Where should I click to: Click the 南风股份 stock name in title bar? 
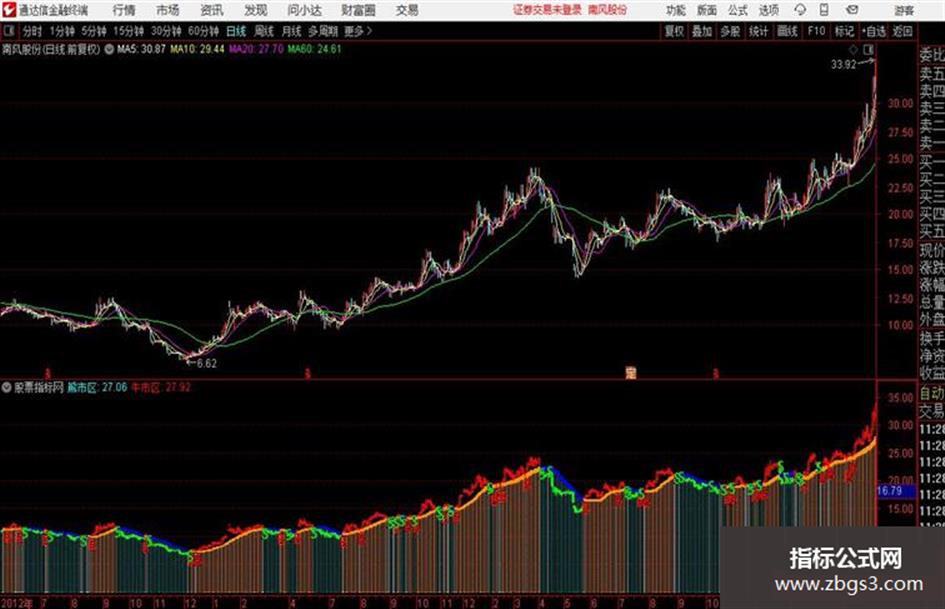click(608, 10)
